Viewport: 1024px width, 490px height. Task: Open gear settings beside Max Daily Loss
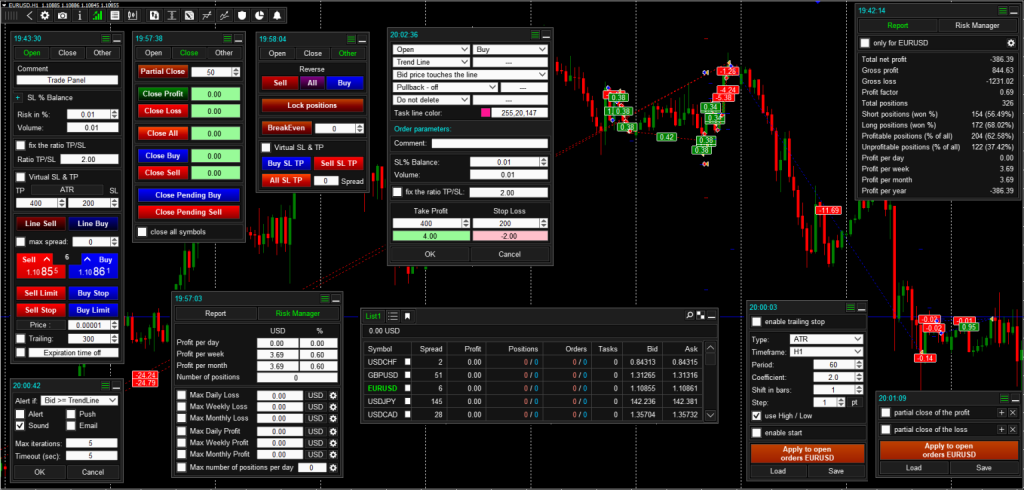click(333, 395)
